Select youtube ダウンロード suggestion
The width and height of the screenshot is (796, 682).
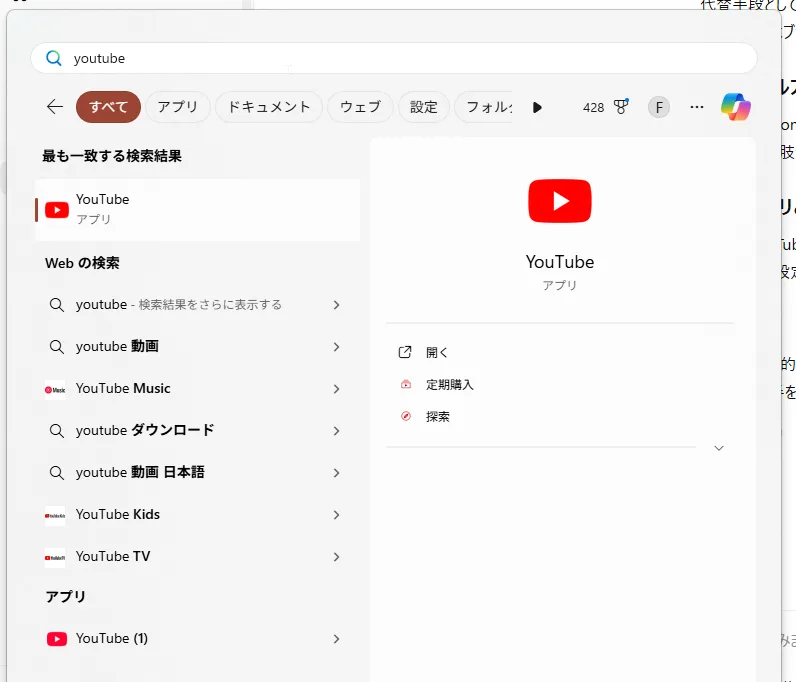(195, 431)
